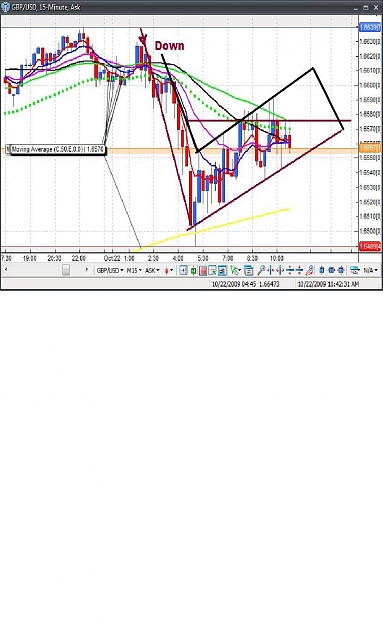Click the blue price label at top of the price axis
Viewport: 383px width, 625px height.
370,27
